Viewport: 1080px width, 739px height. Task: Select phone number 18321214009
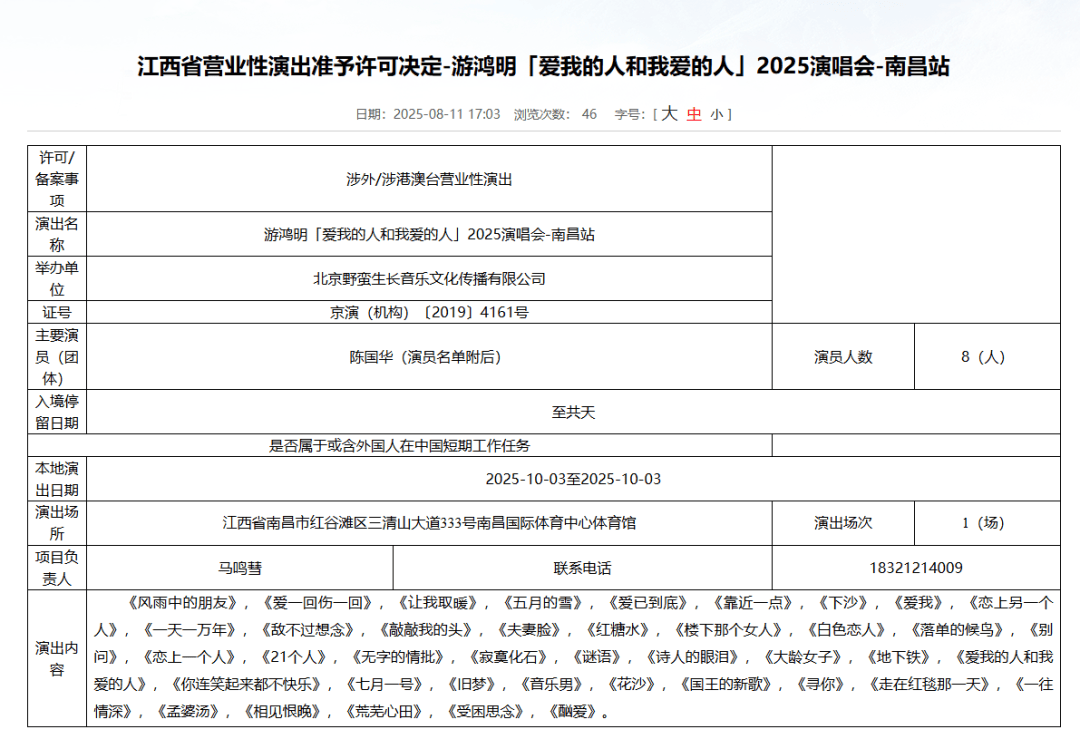coord(916,568)
